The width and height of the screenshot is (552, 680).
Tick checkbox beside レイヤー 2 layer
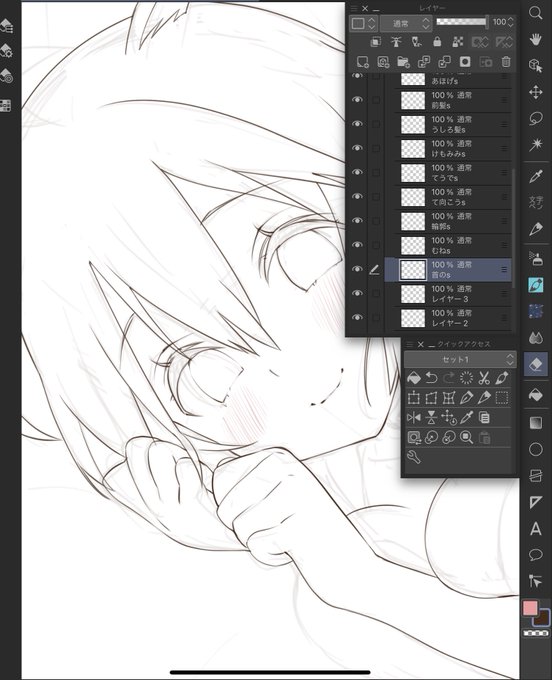pos(376,318)
